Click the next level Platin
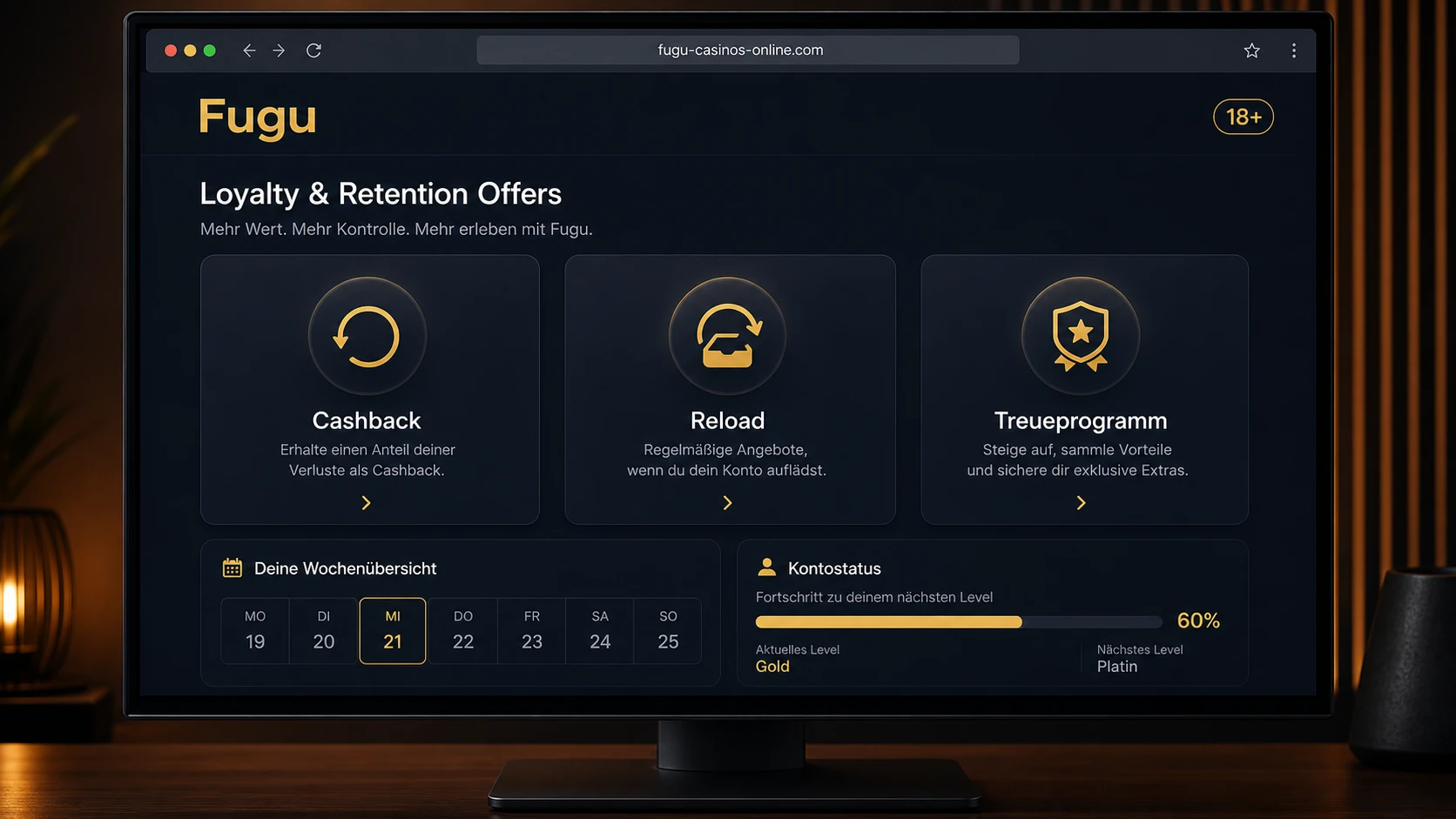This screenshot has width=1456, height=819. coord(1117,667)
